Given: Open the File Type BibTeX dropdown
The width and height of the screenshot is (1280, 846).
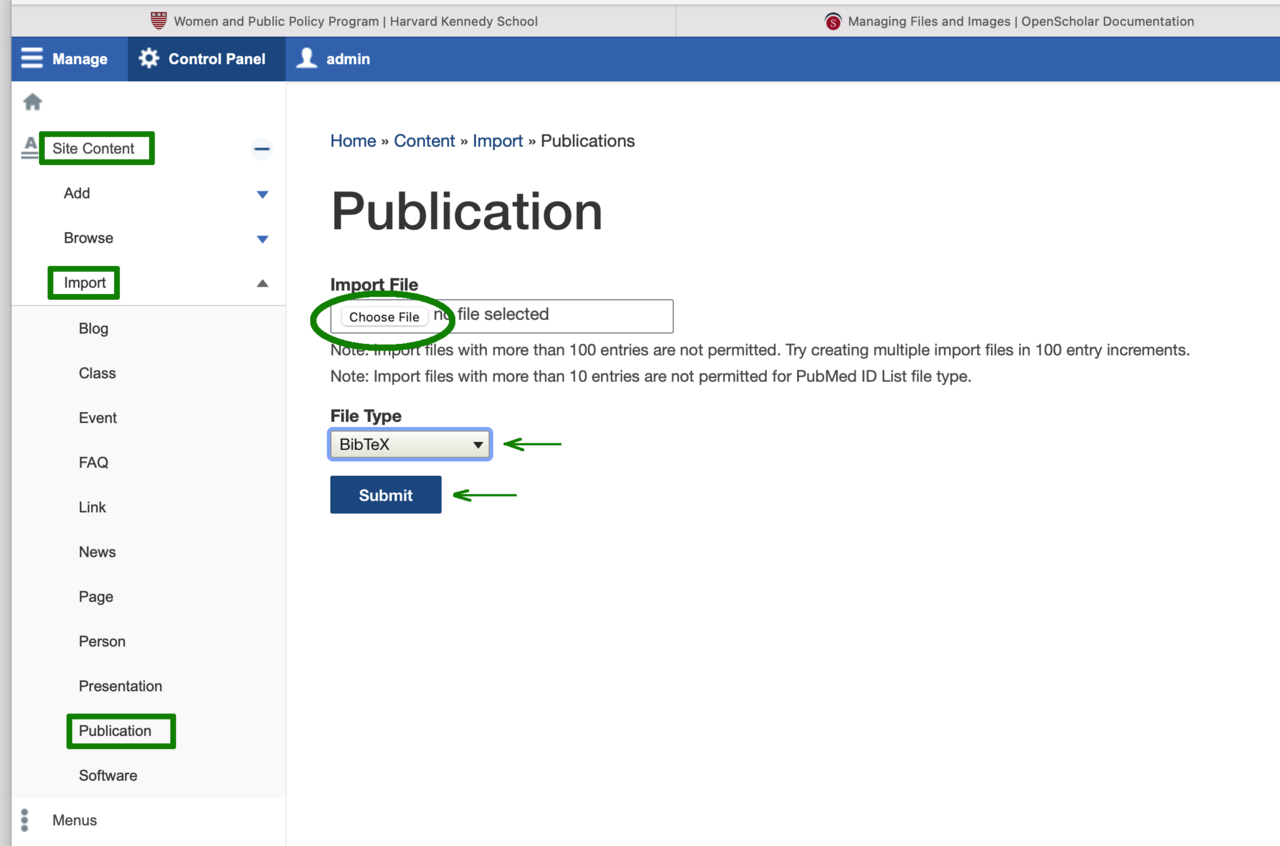Looking at the screenshot, I should 410,445.
